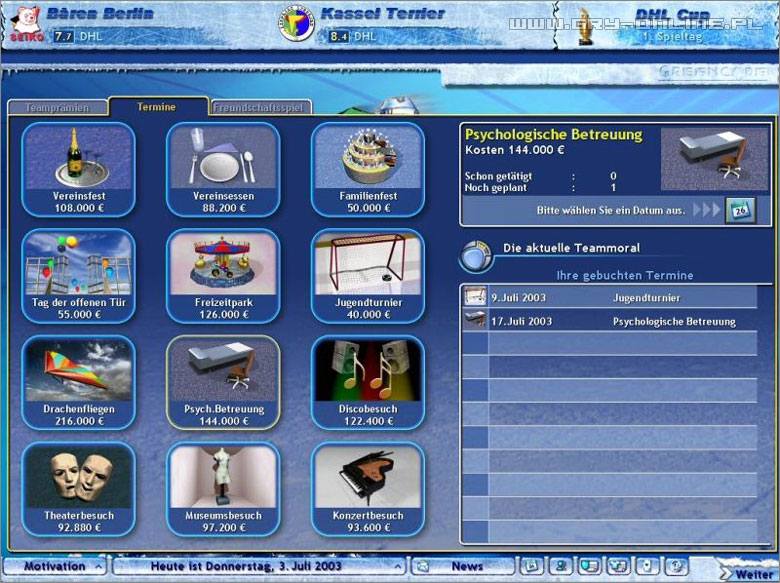Viewport: 780px width, 583px height.
Task: Select the 9.Juli 2003 booked date
Action: [519, 297]
